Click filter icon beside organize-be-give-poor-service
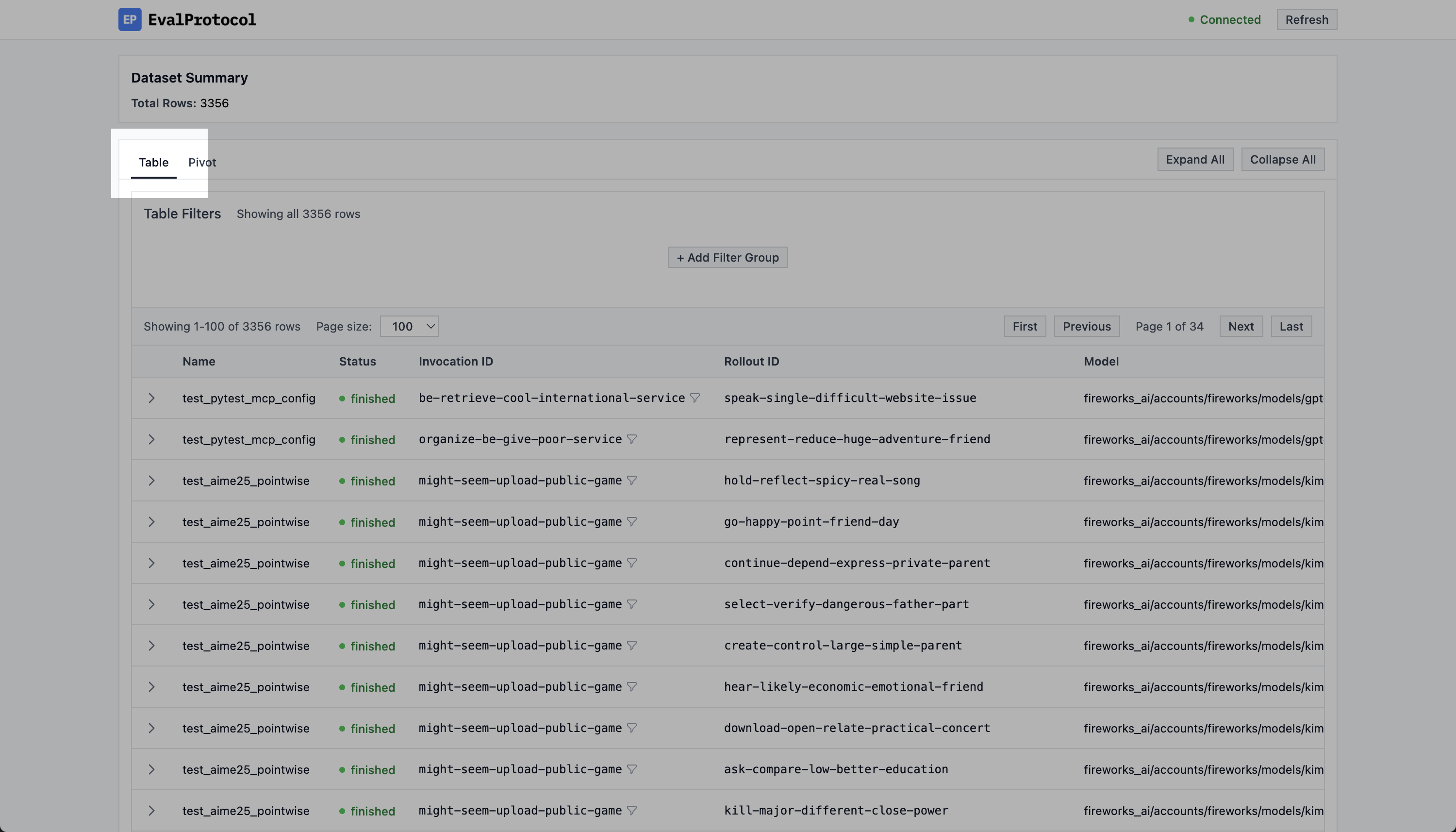The image size is (1456, 832). [x=632, y=439]
